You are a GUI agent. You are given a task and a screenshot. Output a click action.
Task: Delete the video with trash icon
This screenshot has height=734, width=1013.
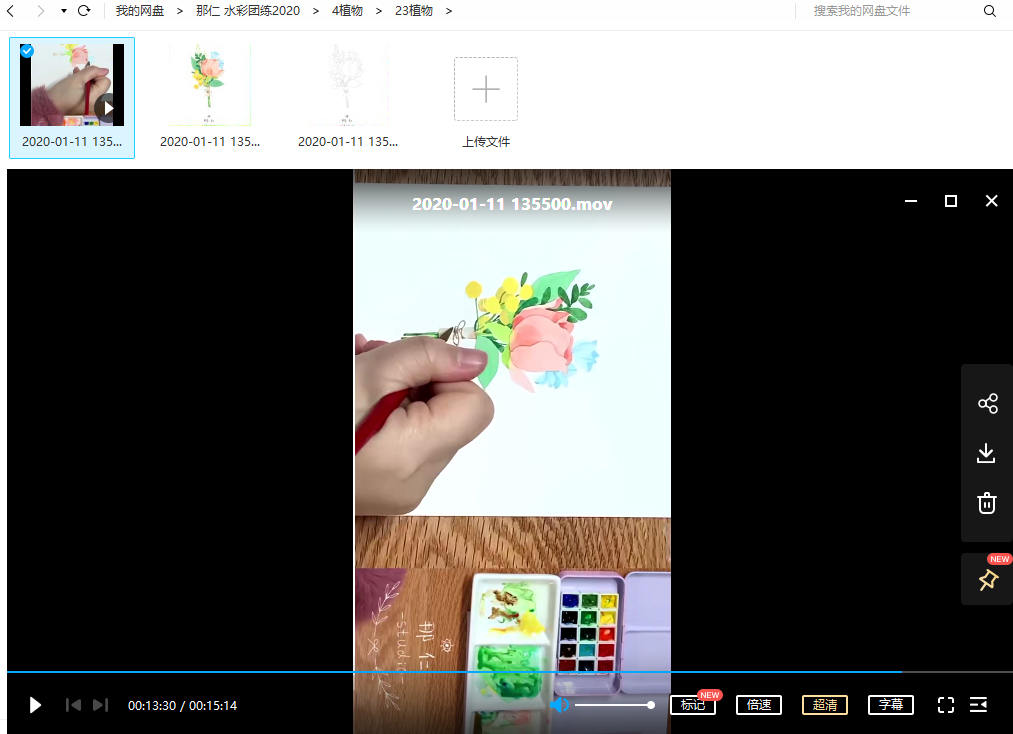click(x=987, y=503)
